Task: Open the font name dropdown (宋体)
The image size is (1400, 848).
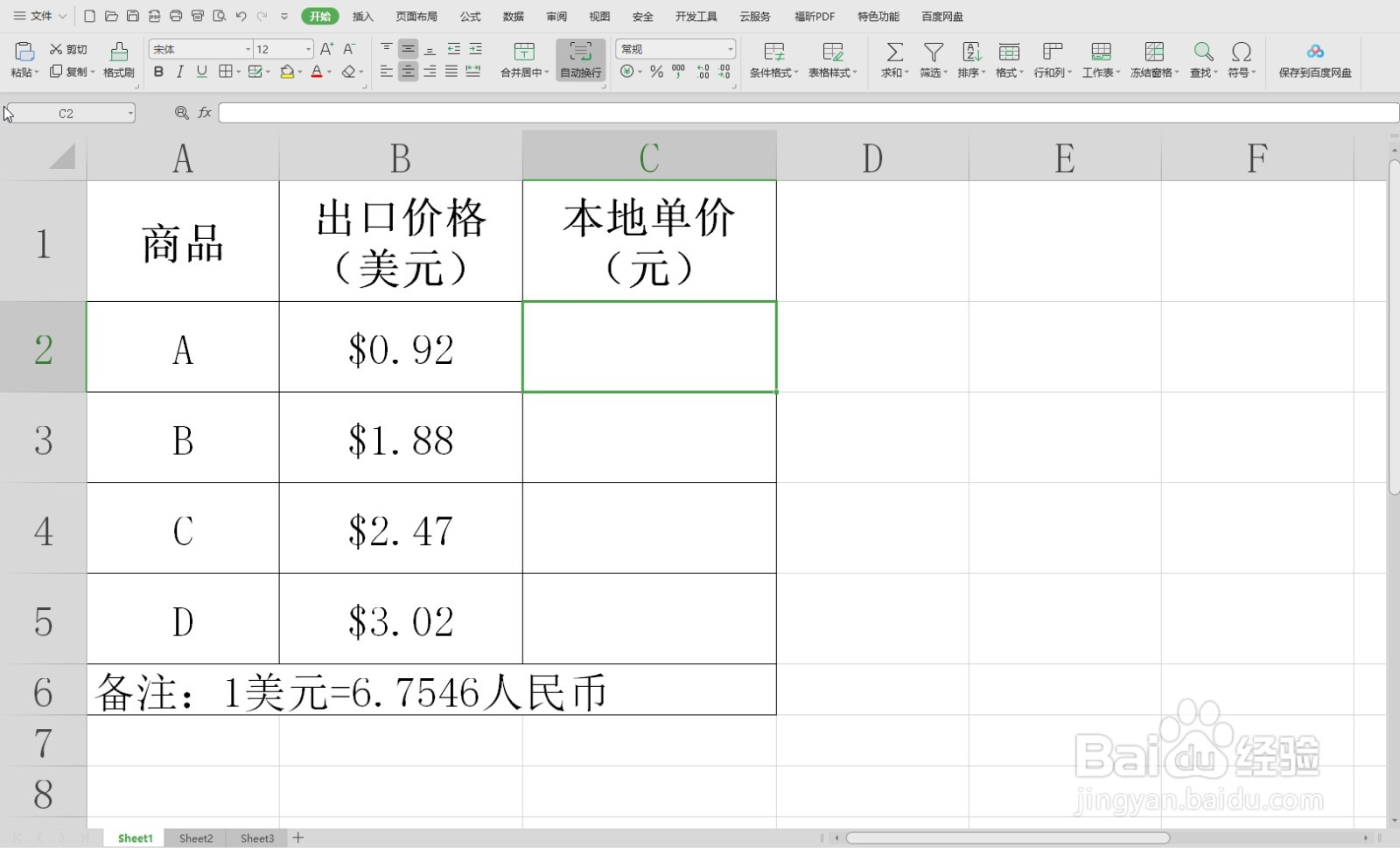Action: pos(248,49)
